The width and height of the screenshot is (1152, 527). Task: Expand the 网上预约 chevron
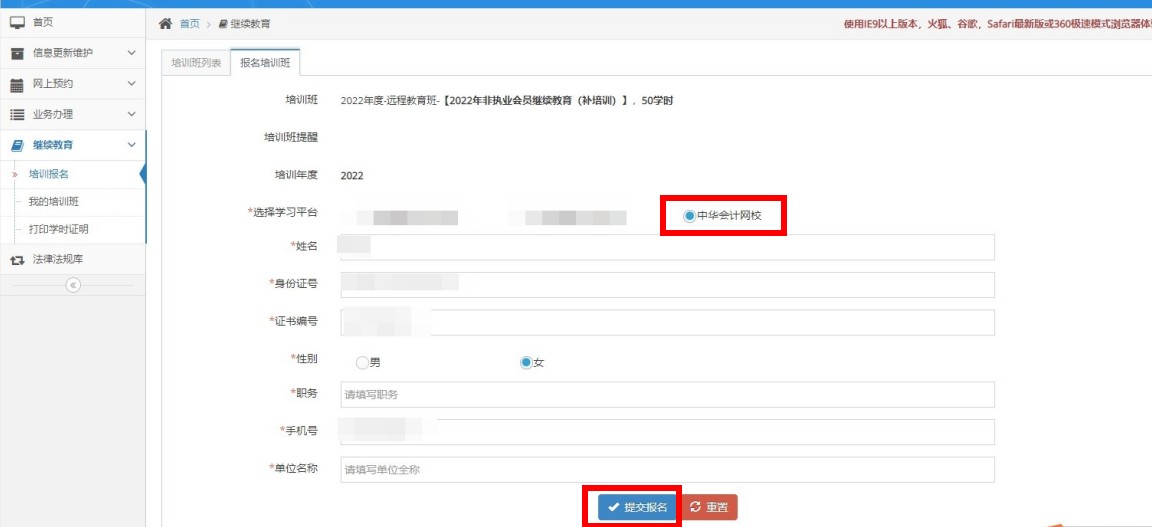pos(132,84)
